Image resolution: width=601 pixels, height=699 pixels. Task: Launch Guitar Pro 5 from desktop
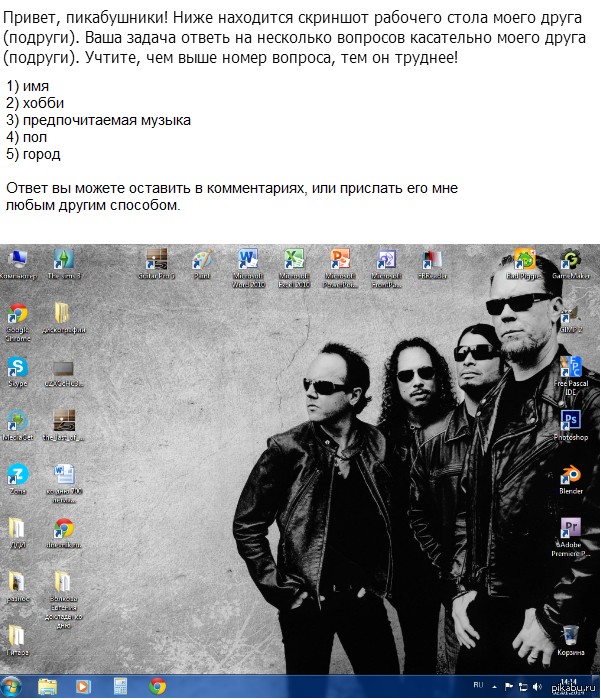point(156,260)
